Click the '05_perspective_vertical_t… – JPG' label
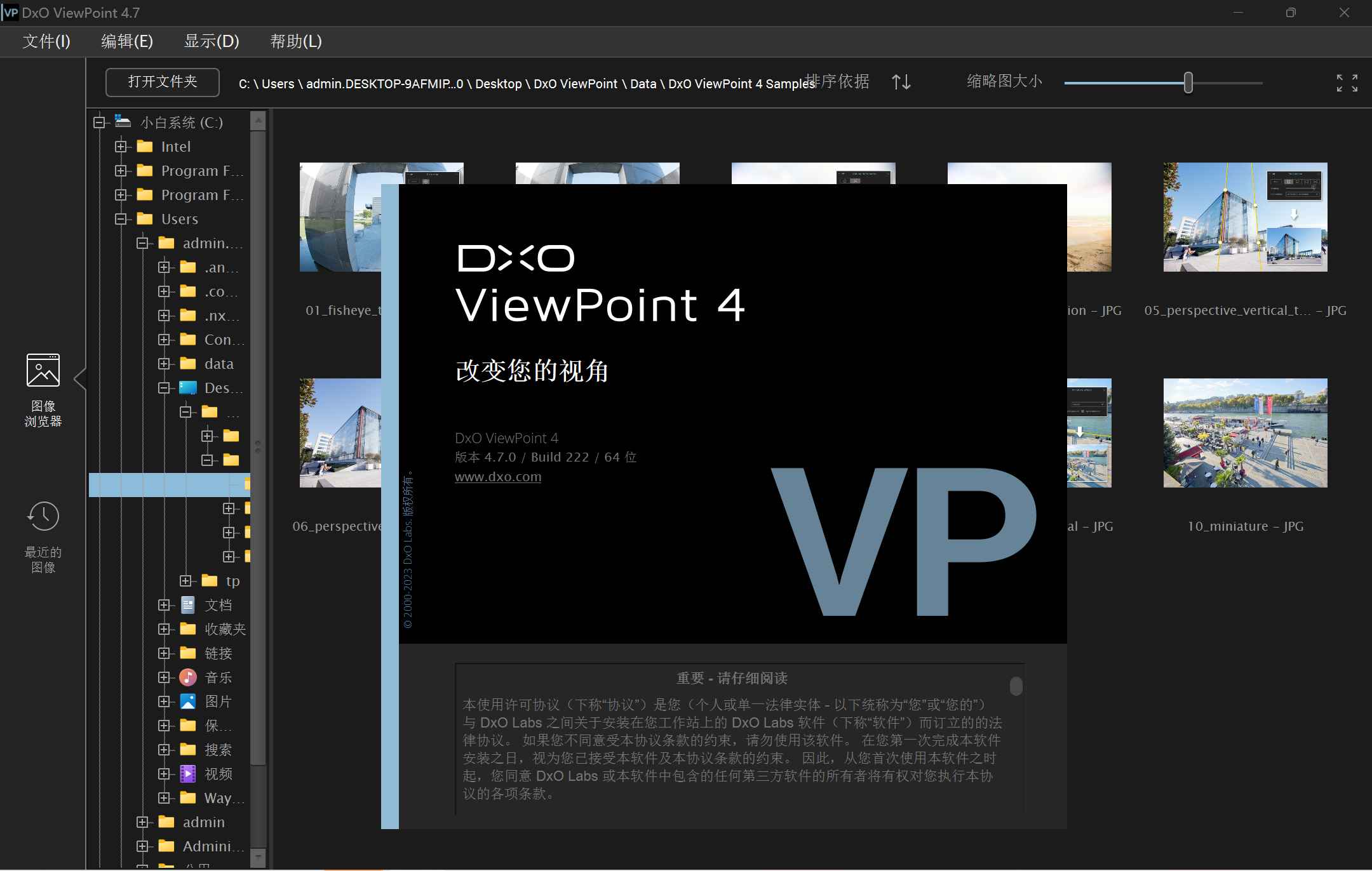Screen dimensions: 1372x871 [x=1245, y=310]
